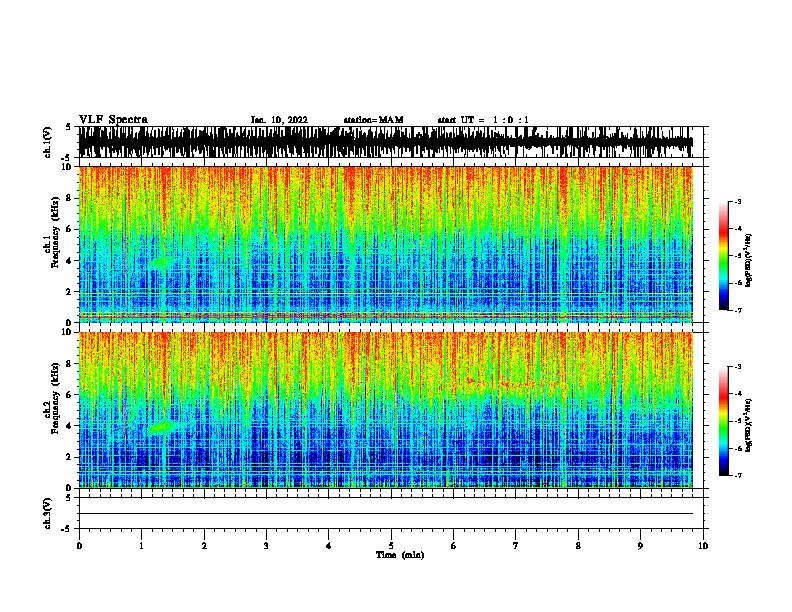Click the red band near 6.5 kHz in ch.2
This screenshot has height=612, width=792.
pos(505,383)
